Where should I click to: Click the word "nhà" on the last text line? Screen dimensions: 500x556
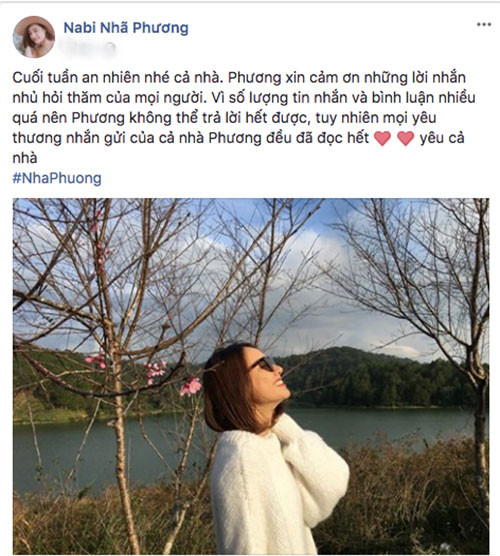point(25,158)
